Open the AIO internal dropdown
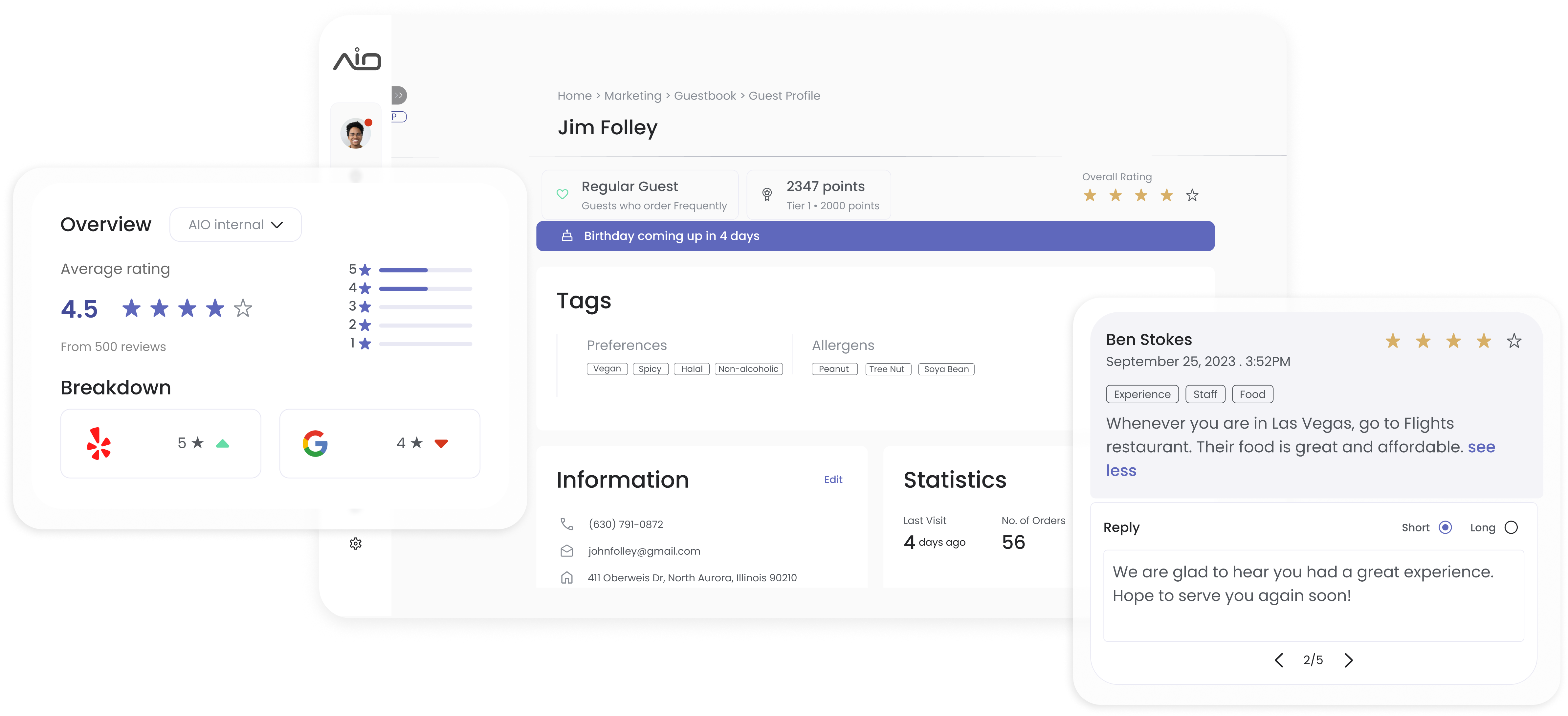Viewport: 1568px width, 716px height. [235, 225]
